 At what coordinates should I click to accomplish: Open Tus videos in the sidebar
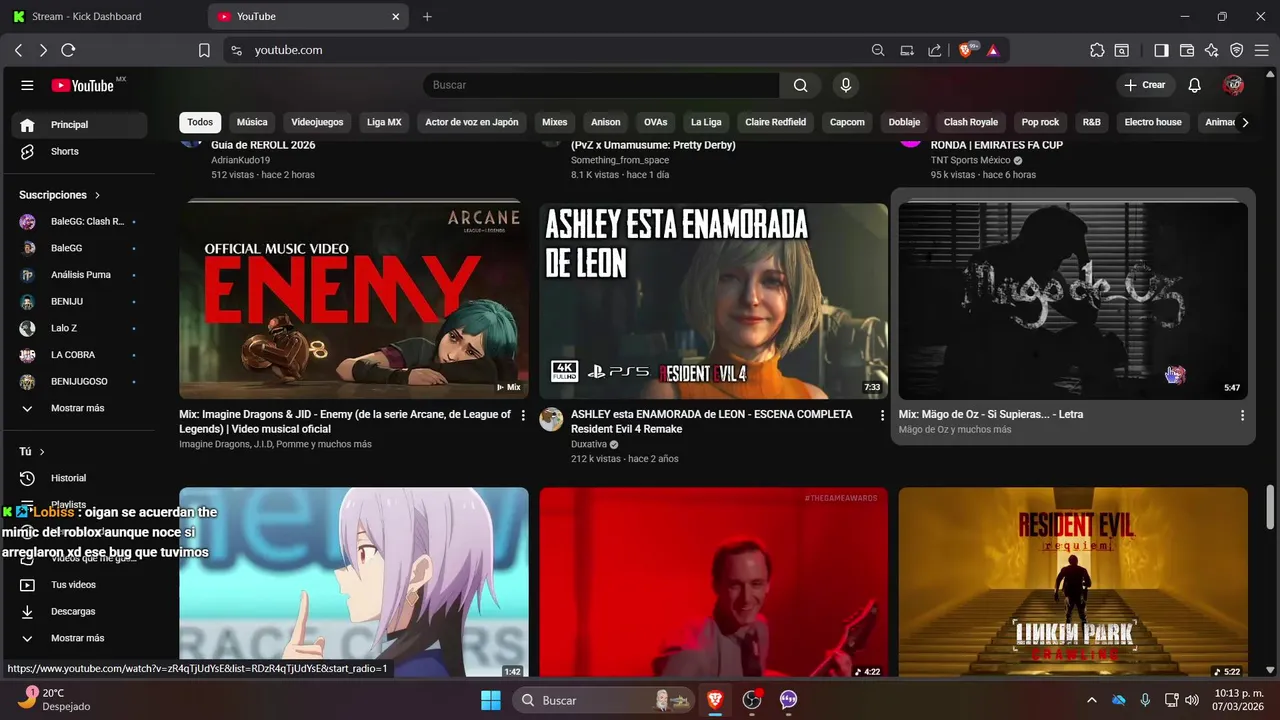pos(79,584)
